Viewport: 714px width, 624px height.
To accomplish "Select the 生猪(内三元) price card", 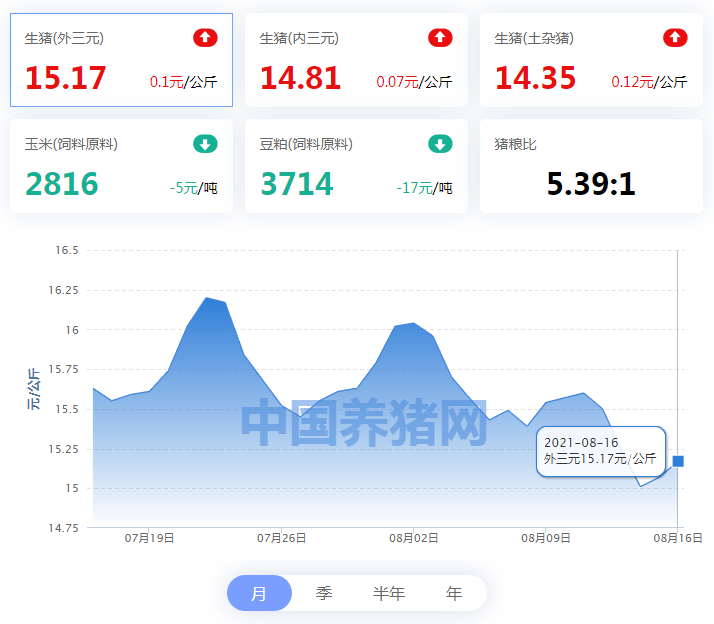I will [356, 60].
